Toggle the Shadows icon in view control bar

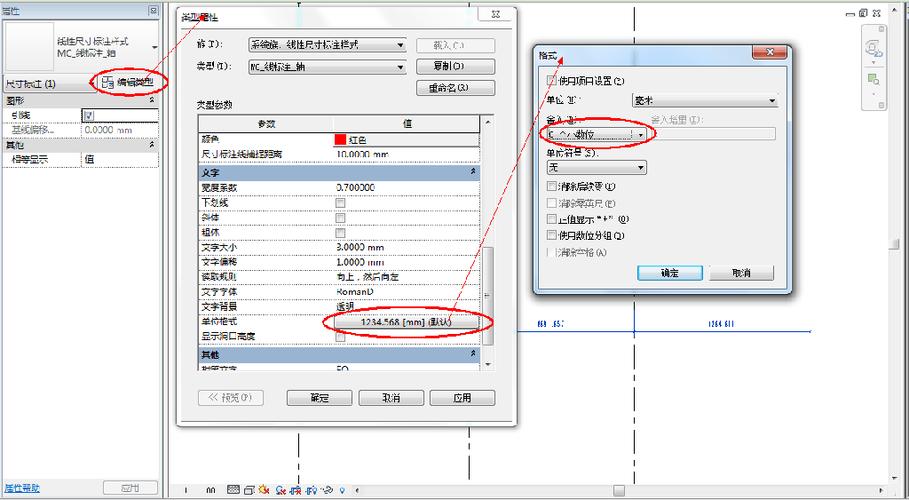[x=281, y=491]
